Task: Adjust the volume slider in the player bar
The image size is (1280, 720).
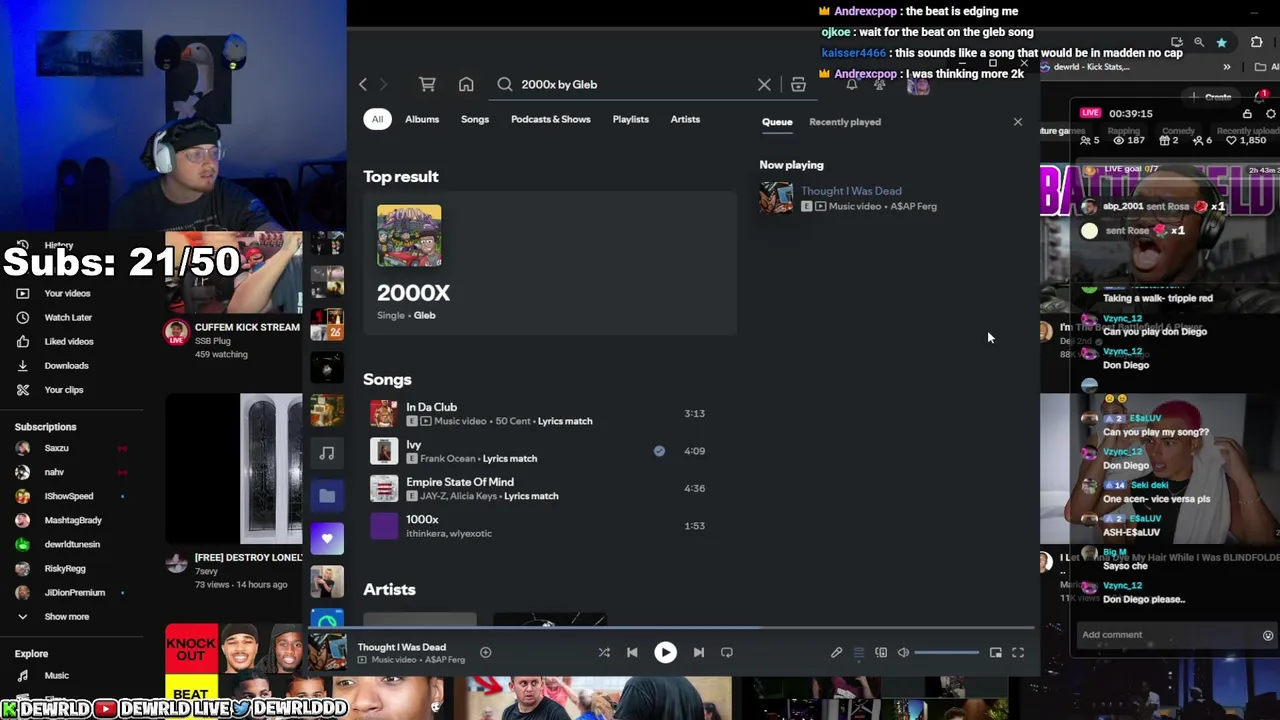Action: point(946,653)
